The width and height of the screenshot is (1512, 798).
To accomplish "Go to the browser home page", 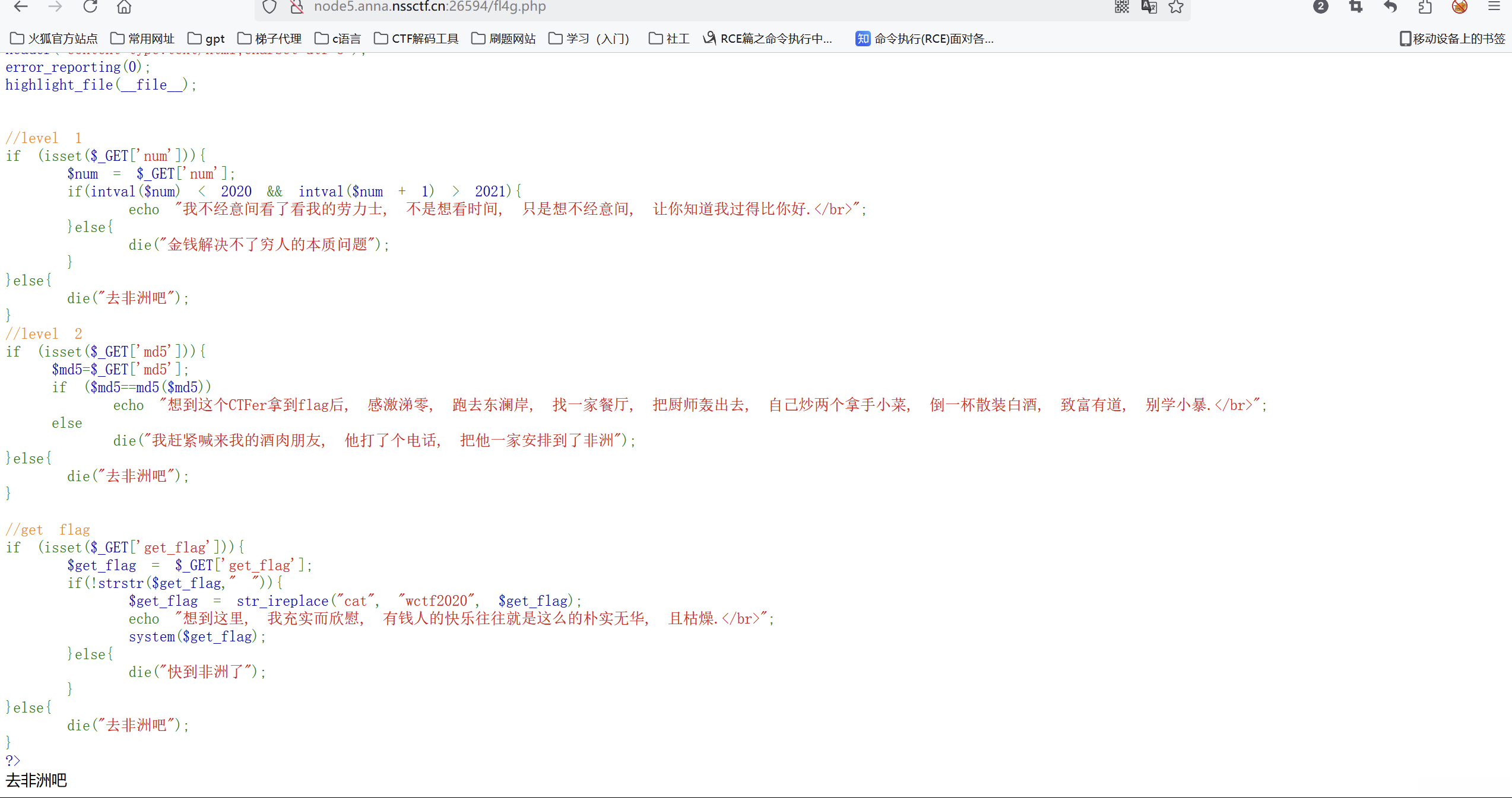I will point(124,7).
